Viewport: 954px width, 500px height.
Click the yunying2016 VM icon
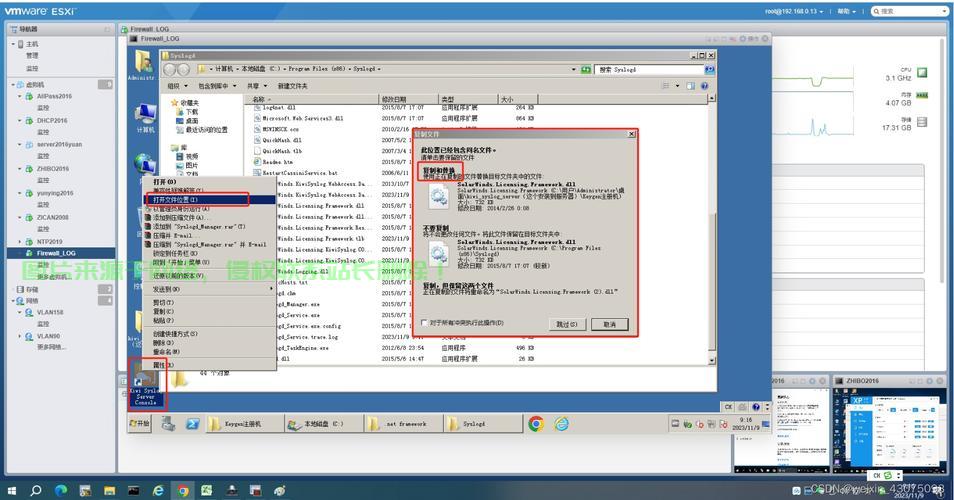click(29, 193)
